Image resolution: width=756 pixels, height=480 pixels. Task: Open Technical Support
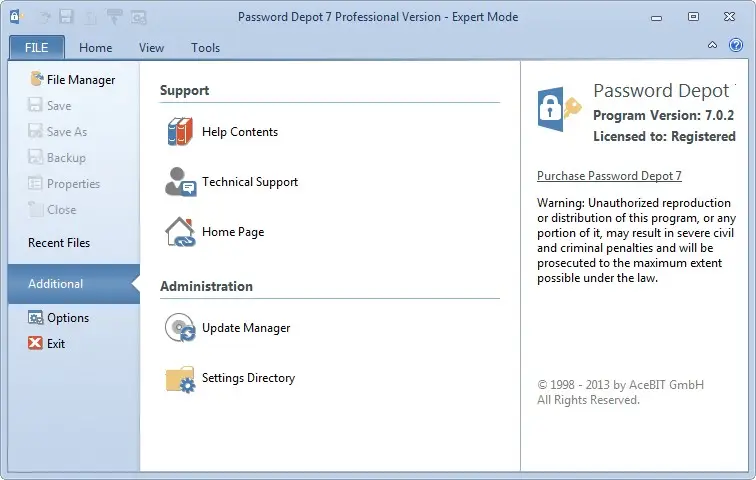232,182
